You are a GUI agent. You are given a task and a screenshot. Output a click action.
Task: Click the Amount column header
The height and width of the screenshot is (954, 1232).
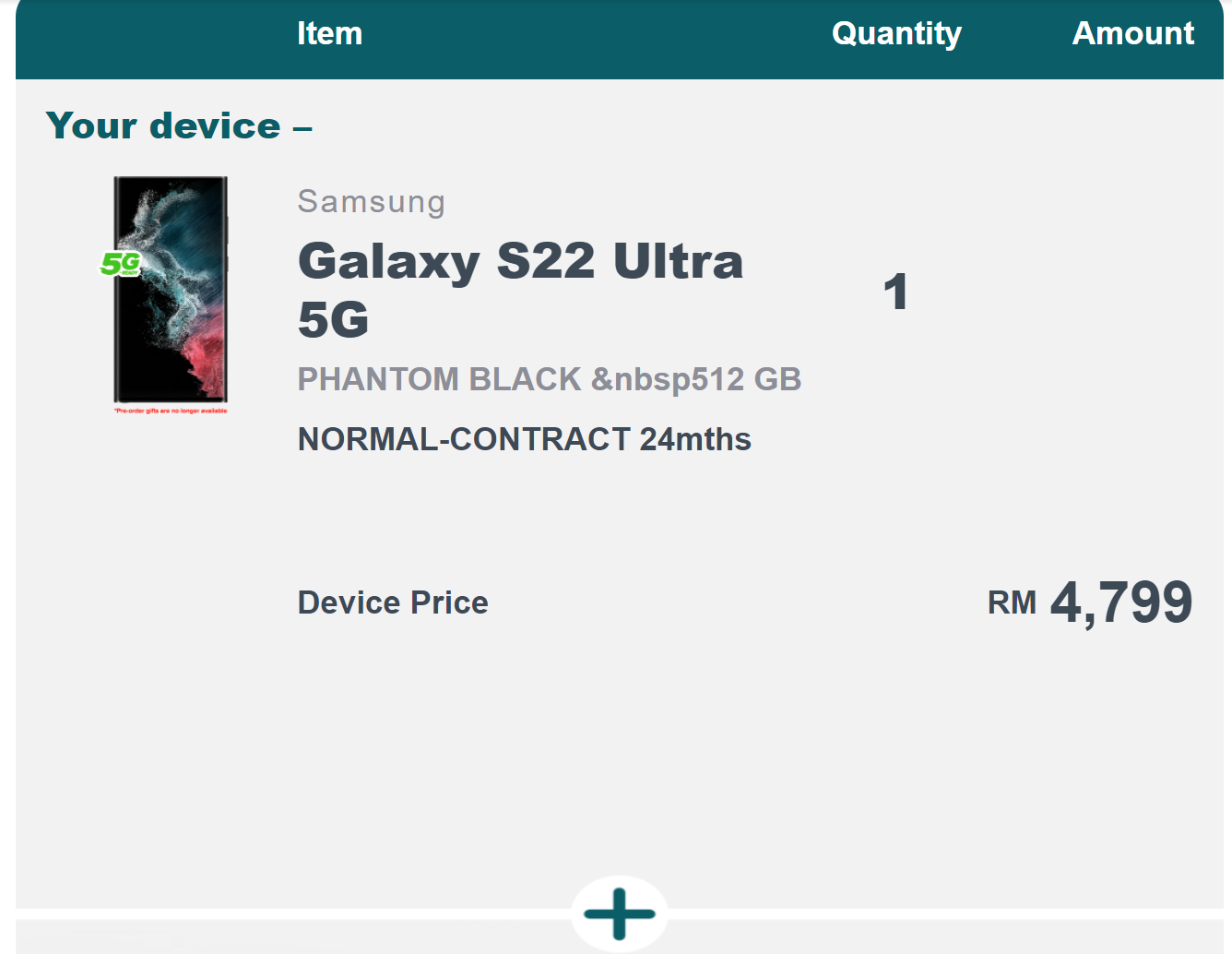coord(1132,34)
